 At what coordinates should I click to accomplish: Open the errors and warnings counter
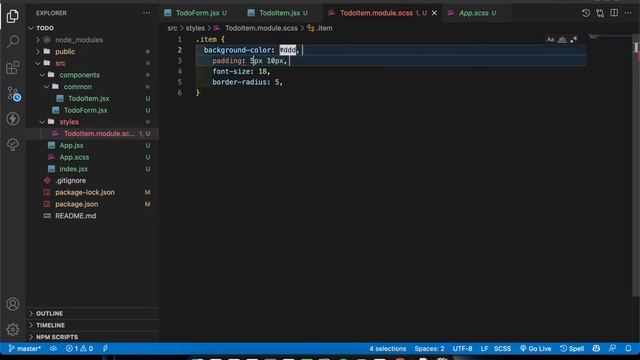79,349
